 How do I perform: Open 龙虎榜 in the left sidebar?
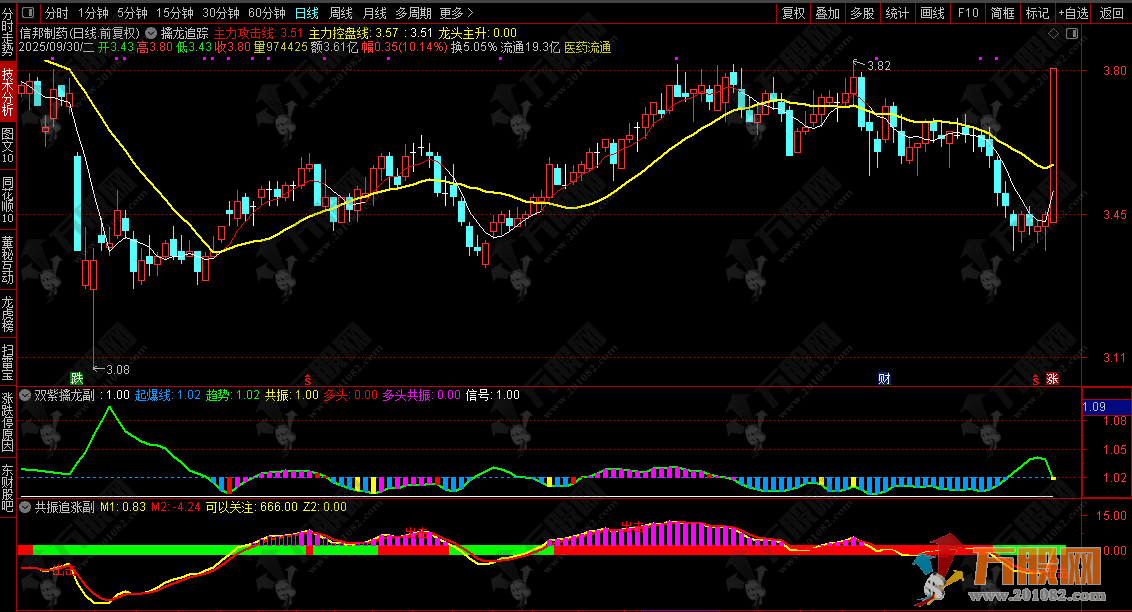click(x=8, y=313)
